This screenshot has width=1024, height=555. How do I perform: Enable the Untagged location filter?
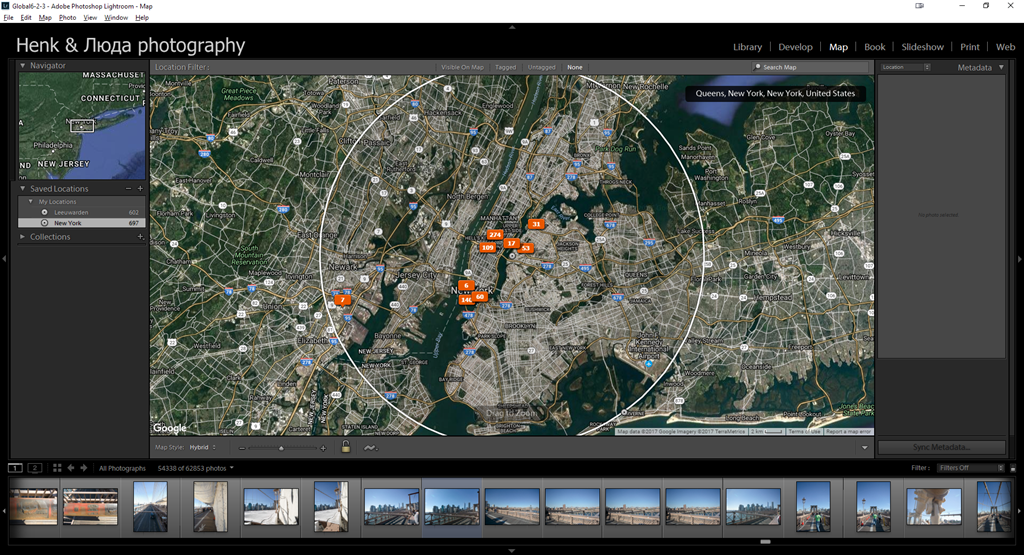pyautogui.click(x=541, y=67)
